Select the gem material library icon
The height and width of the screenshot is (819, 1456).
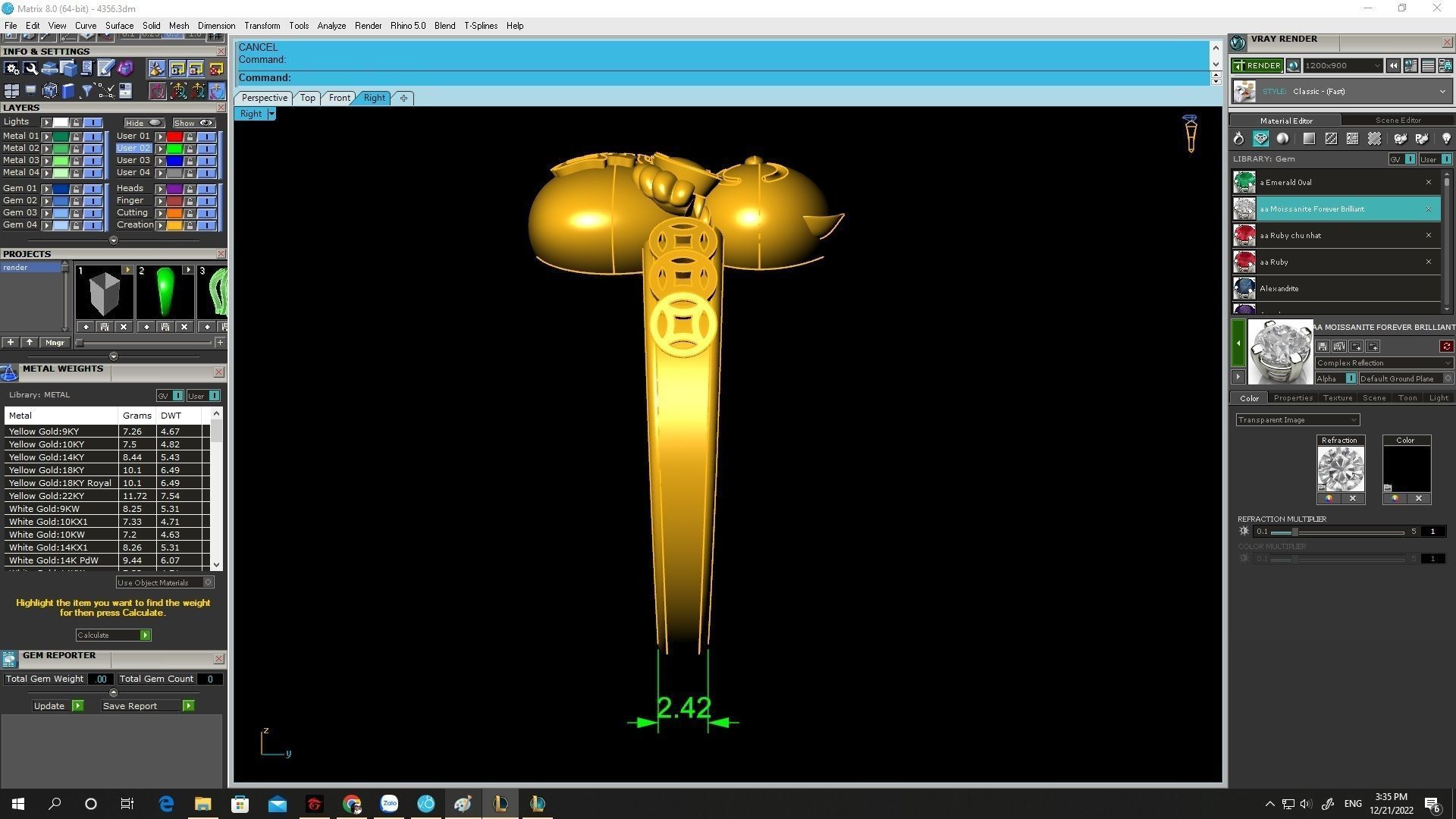[1260, 139]
